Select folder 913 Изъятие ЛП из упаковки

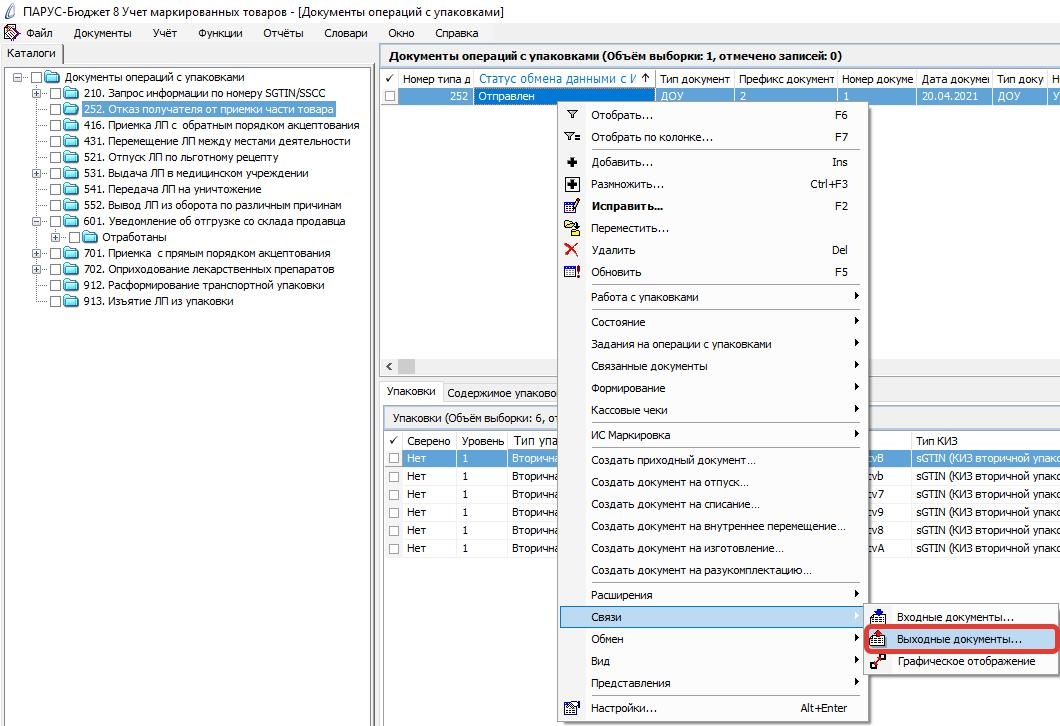point(158,301)
